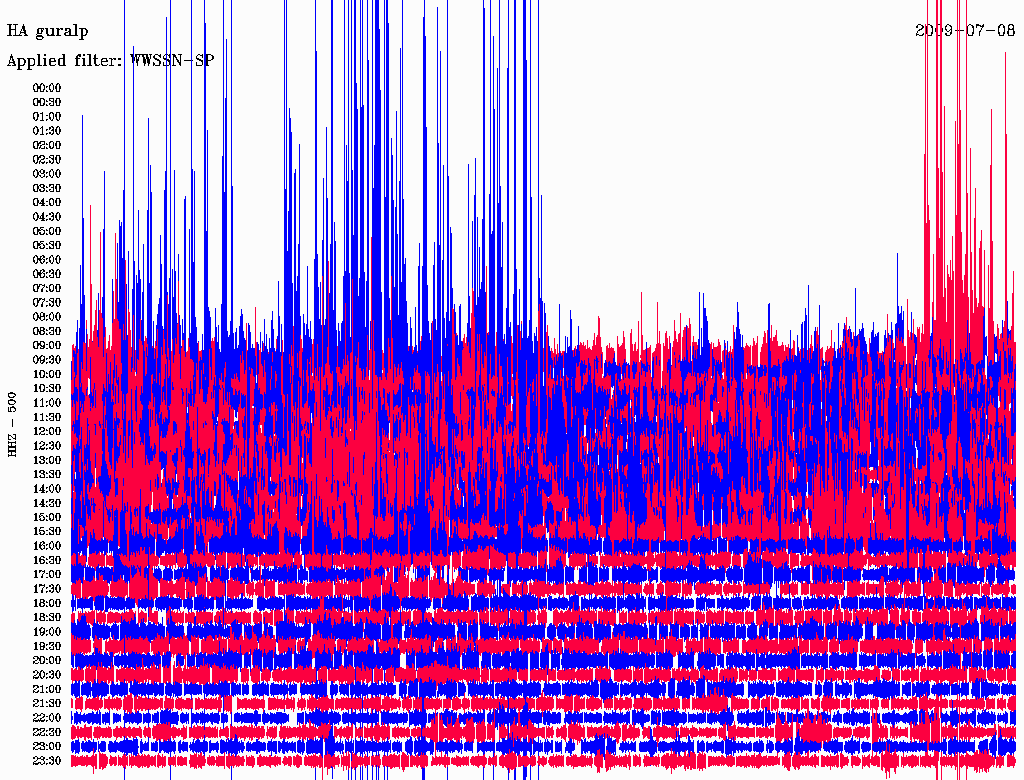Click the 2009-07-08 date label
This screenshot has height=780, width=1024.
(965, 30)
